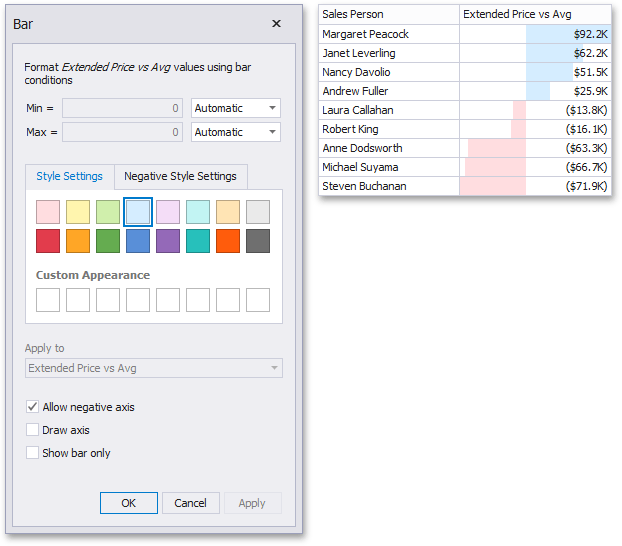
Task: Click Extended Price vs Avg column header
Action: 536,15
